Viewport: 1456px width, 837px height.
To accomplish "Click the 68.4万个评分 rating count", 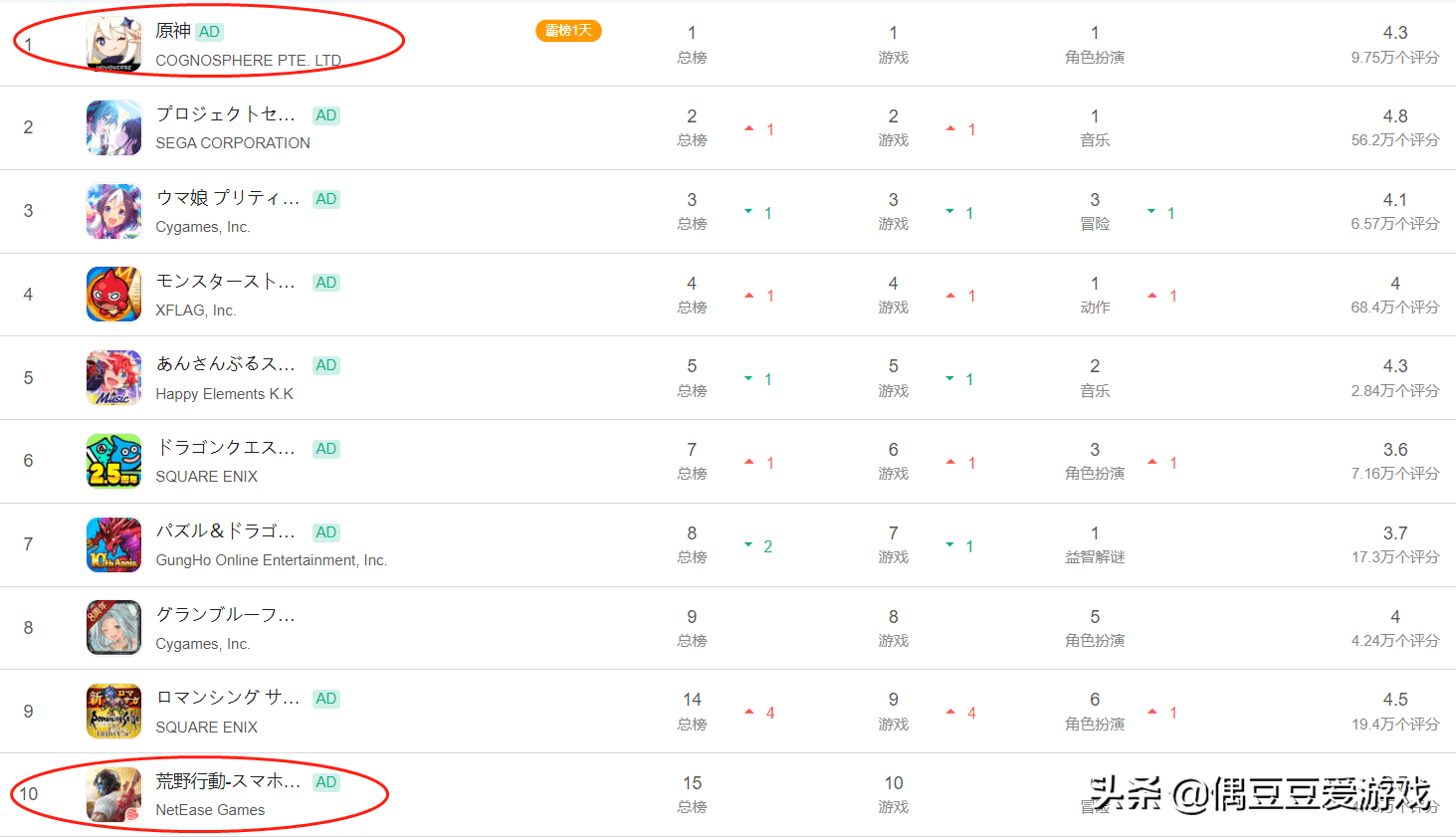I will [1395, 308].
